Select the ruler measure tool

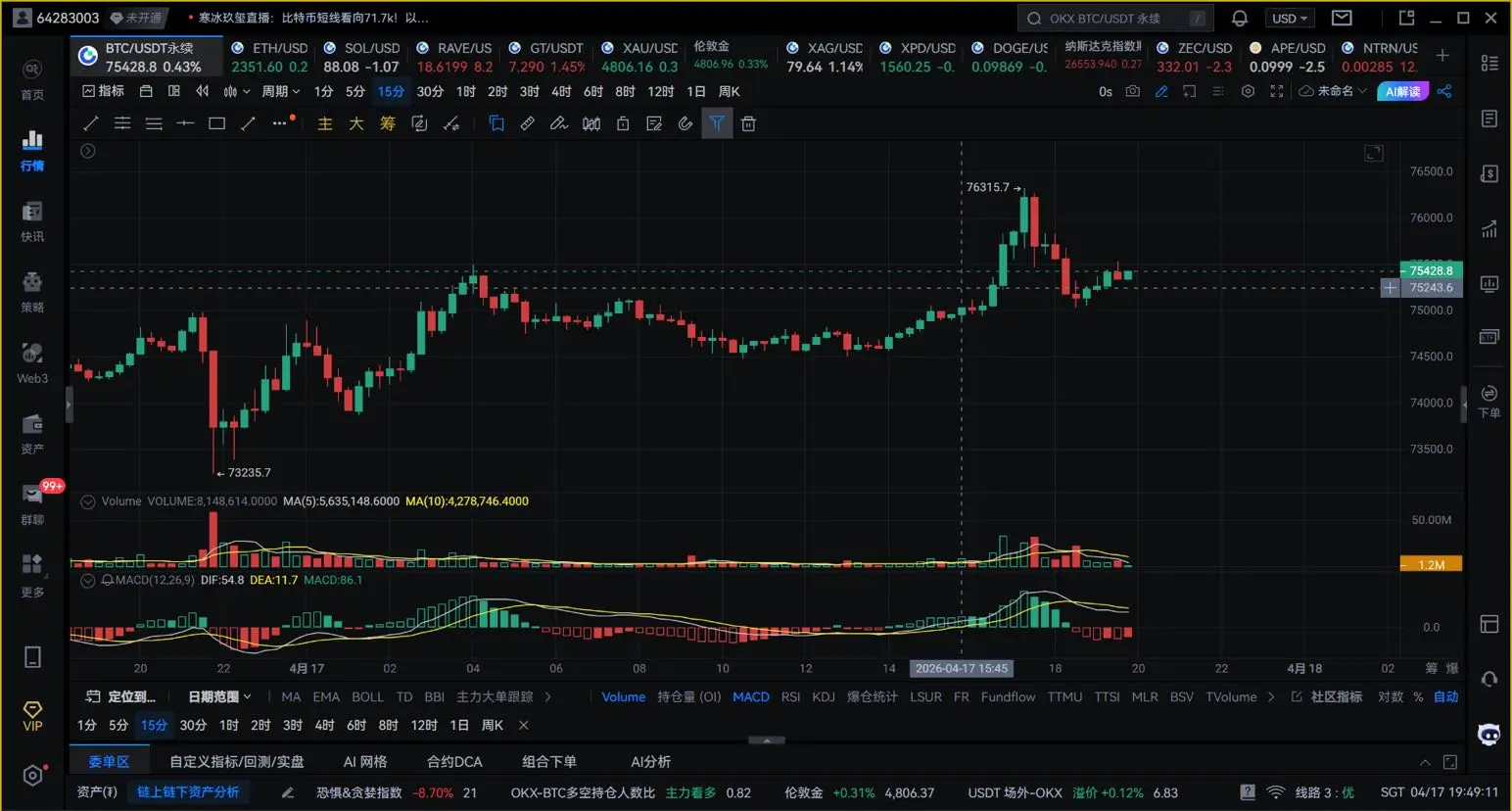click(527, 123)
